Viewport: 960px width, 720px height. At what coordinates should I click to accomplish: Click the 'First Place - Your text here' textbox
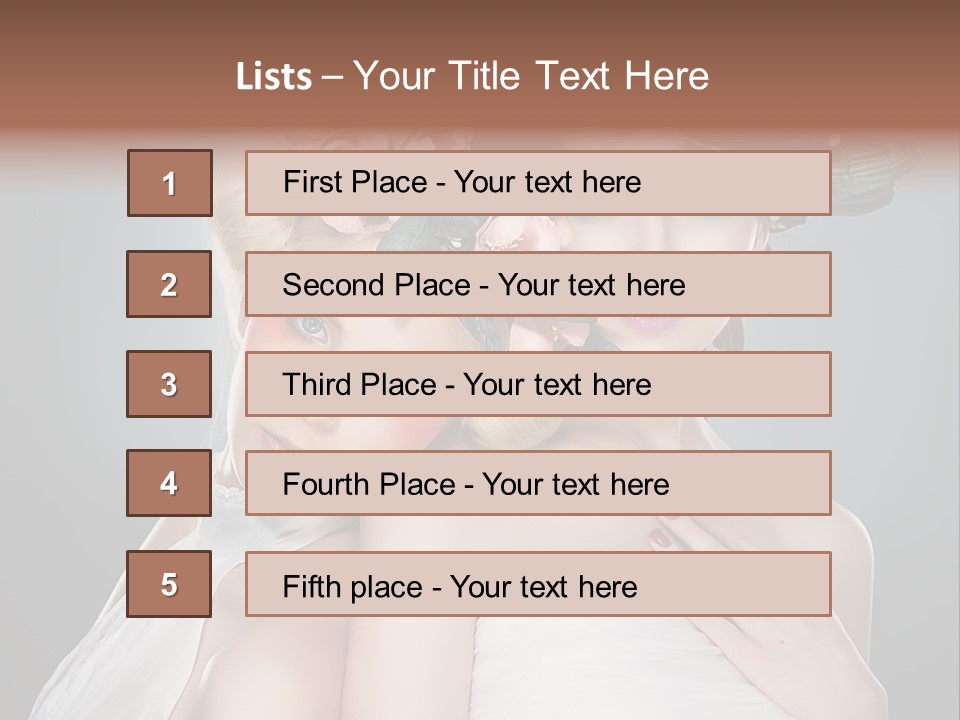click(538, 183)
